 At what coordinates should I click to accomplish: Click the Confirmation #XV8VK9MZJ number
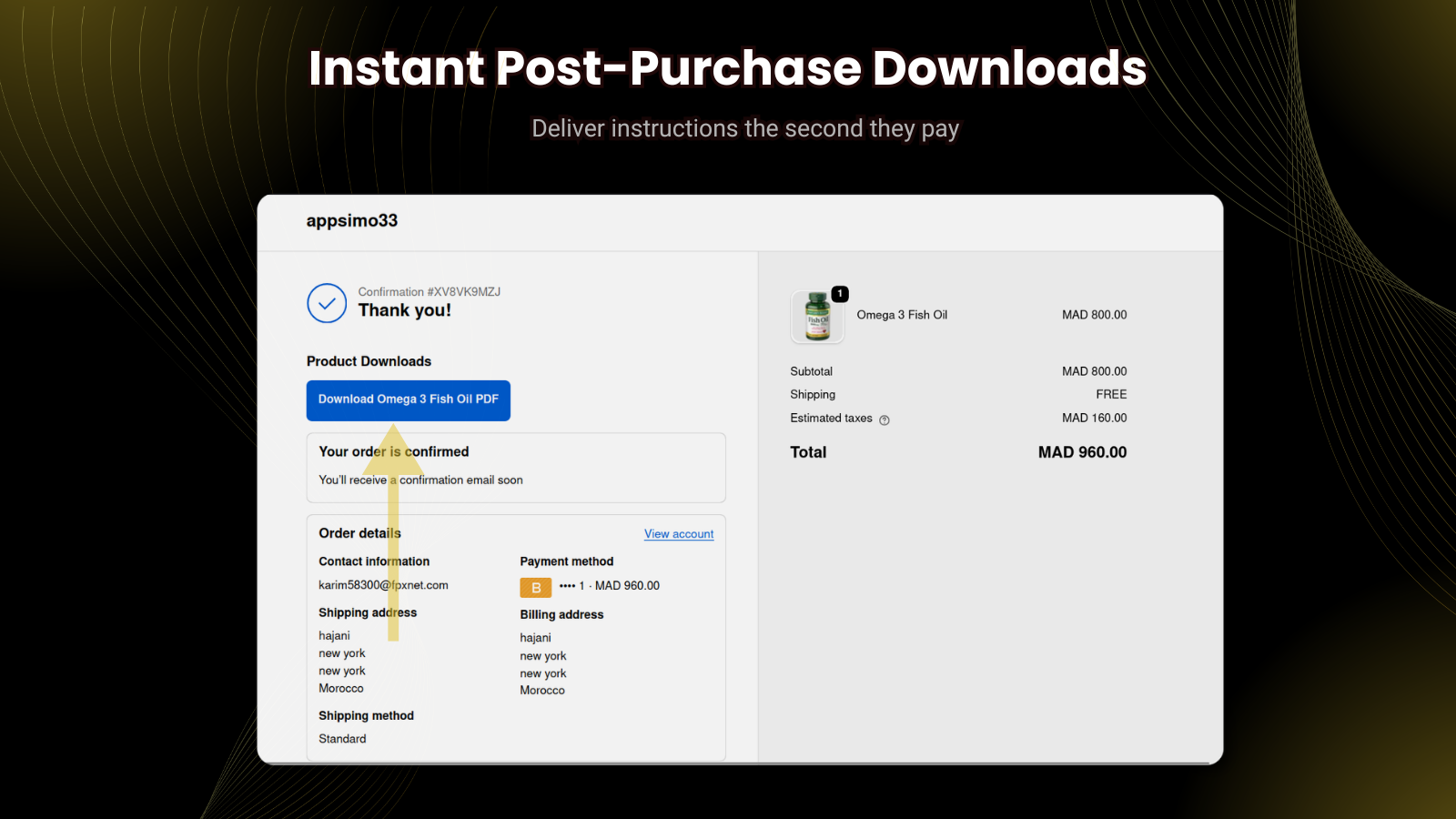430,292
